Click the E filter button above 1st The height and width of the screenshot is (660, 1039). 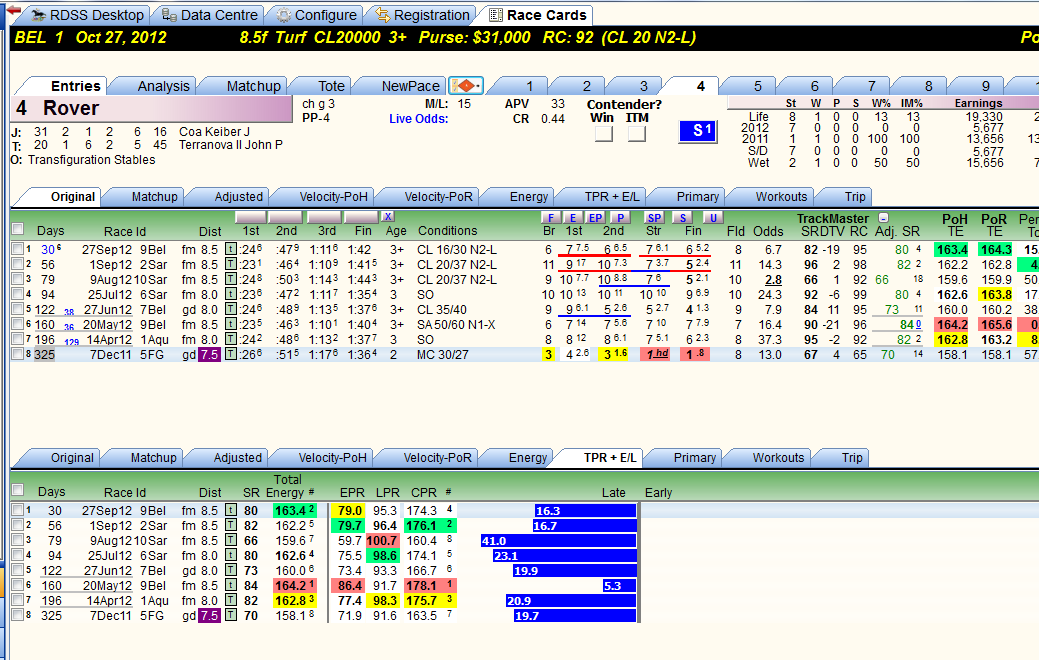point(573,217)
